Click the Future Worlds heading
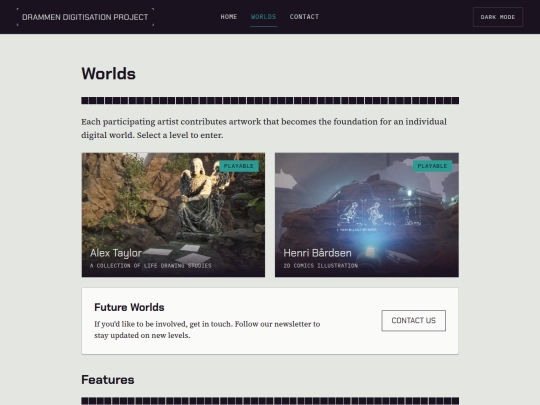Viewport: 540px width, 405px height. coord(129,307)
